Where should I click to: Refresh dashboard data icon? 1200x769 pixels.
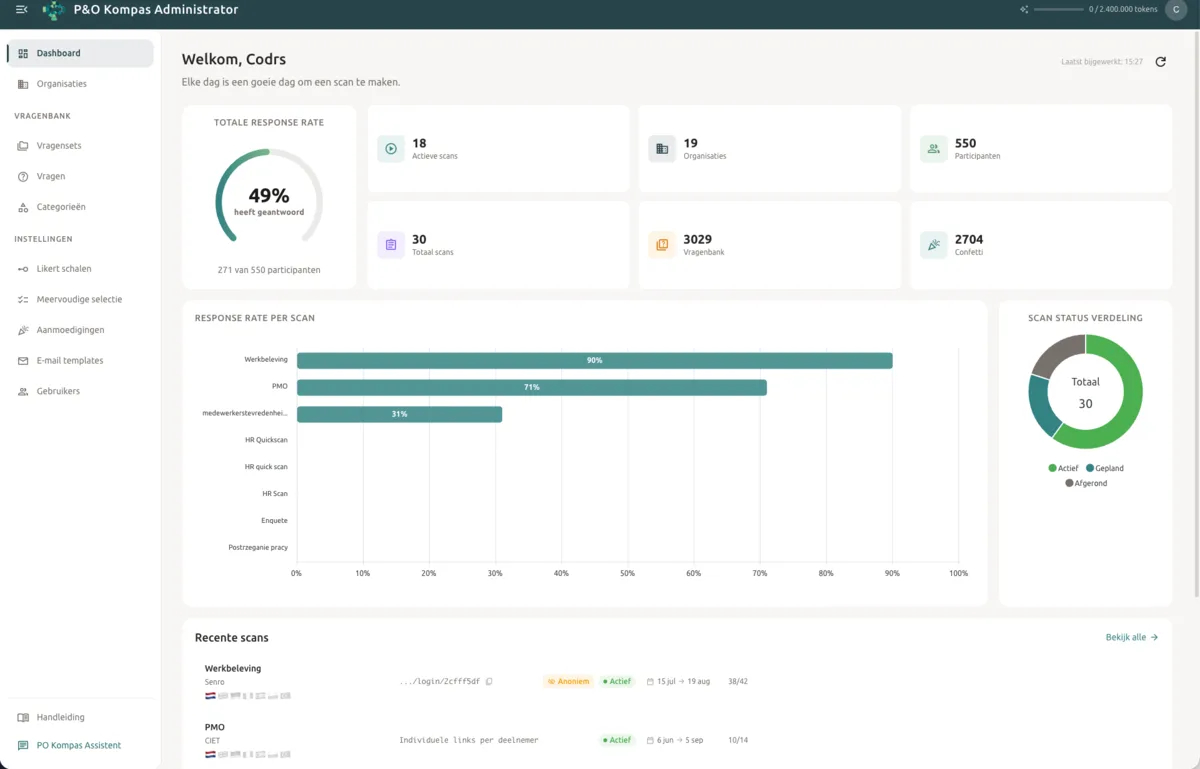click(1160, 62)
